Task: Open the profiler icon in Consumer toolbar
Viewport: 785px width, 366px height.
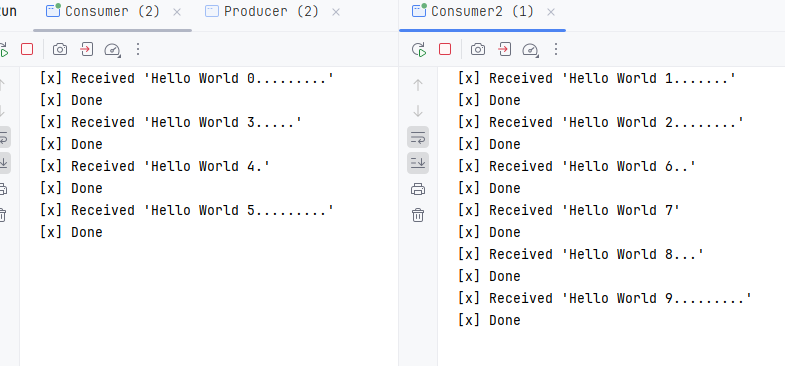Action: 113,50
